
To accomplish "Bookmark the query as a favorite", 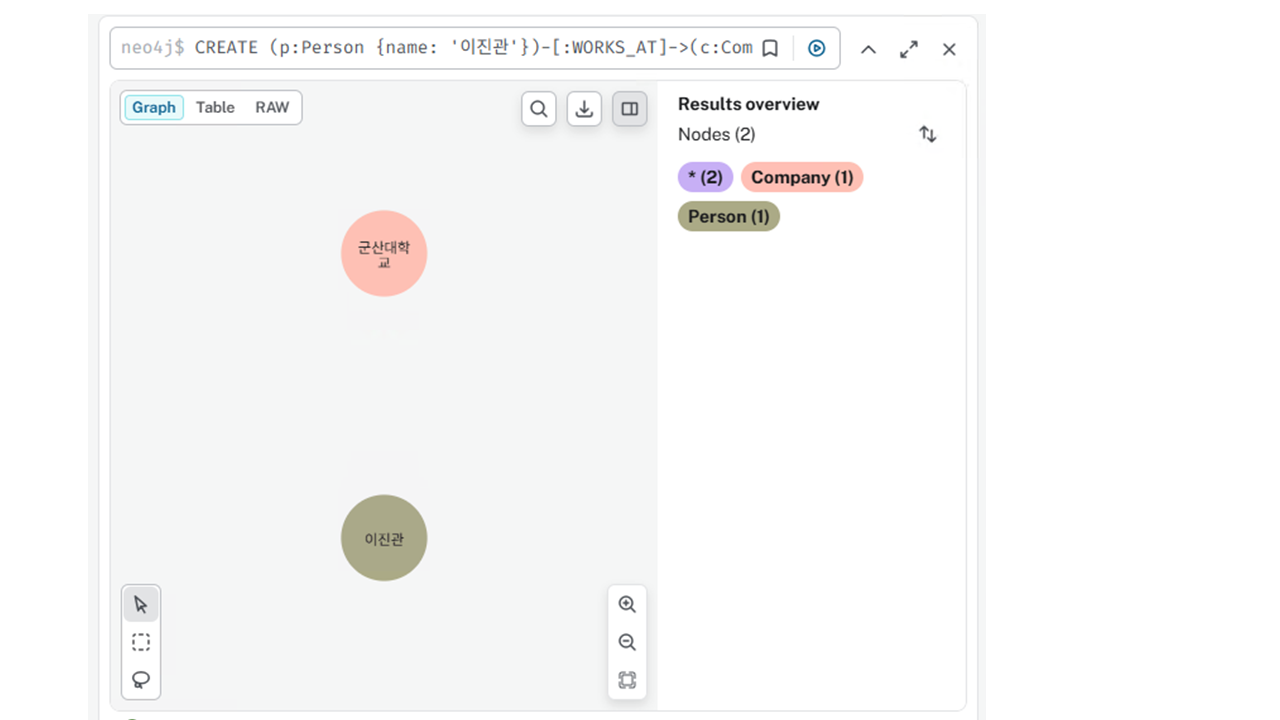I will [x=770, y=48].
